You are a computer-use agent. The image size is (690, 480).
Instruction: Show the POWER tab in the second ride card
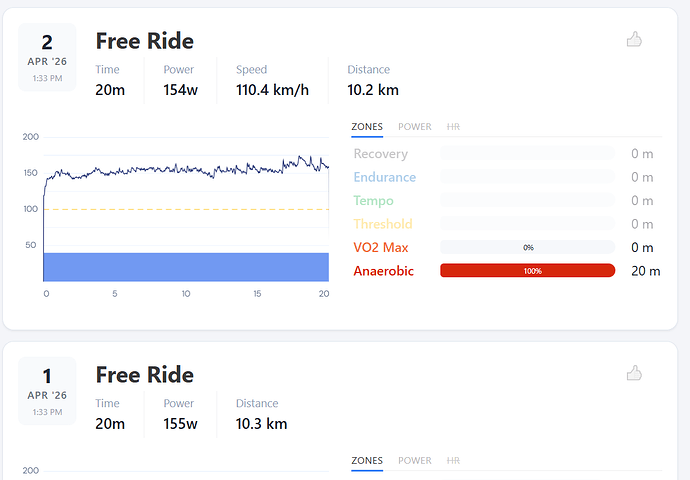coord(415,461)
